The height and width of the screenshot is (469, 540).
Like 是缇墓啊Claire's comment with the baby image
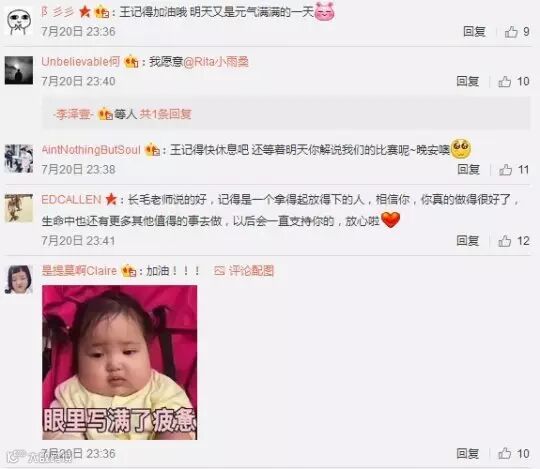click(513, 454)
